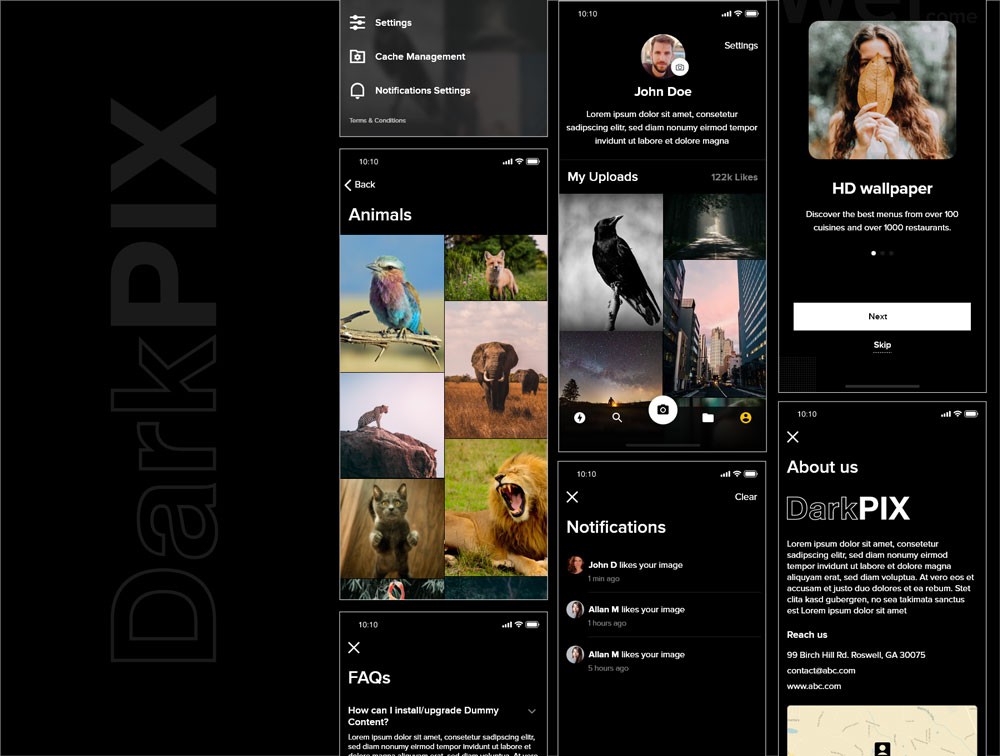This screenshot has height=756, width=1000.
Task: Open the folder tab in bottom navigation
Action: [x=708, y=418]
